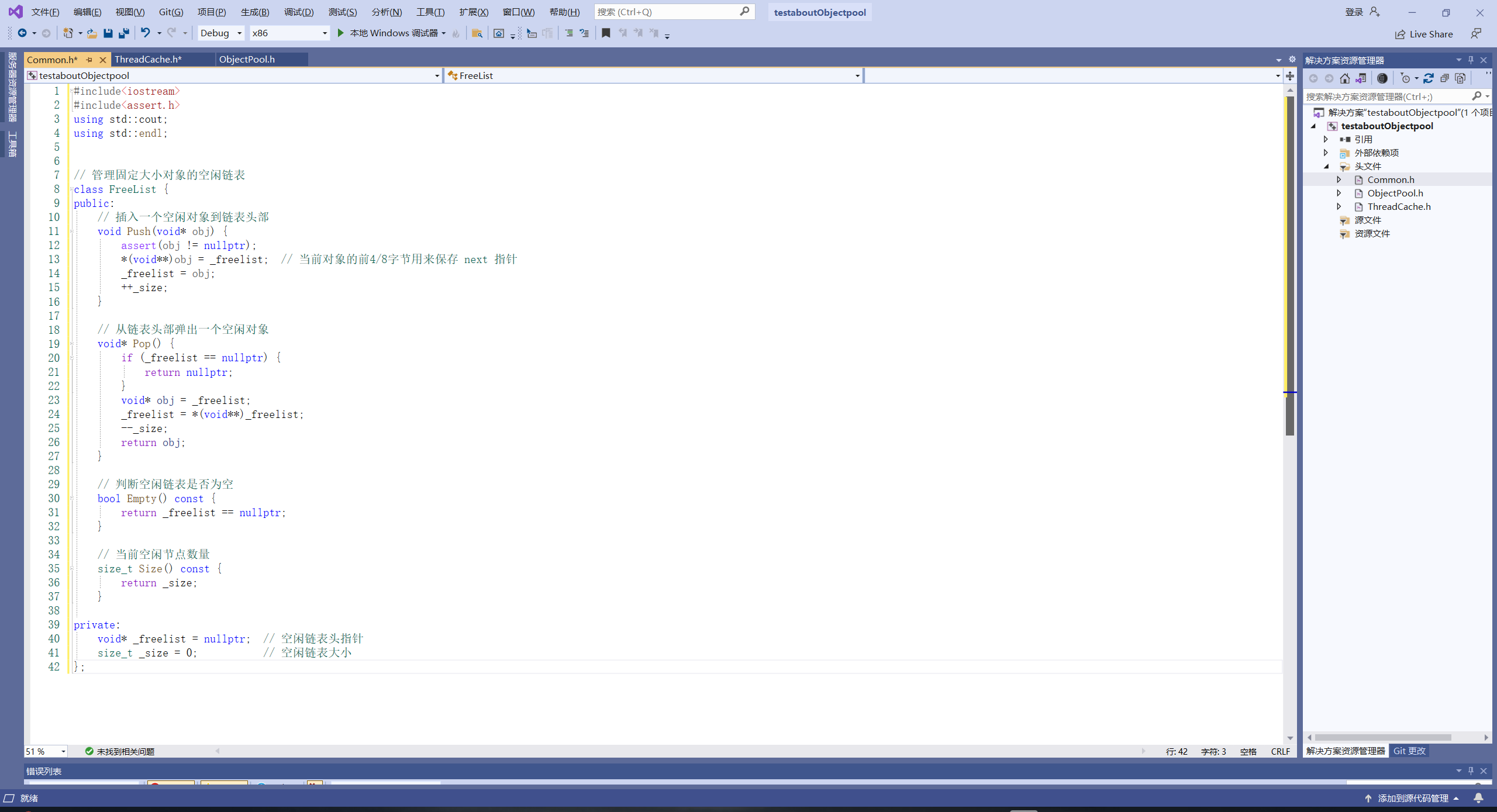Click the Save All files icon
This screenshot has height=812, width=1497.
(x=123, y=33)
